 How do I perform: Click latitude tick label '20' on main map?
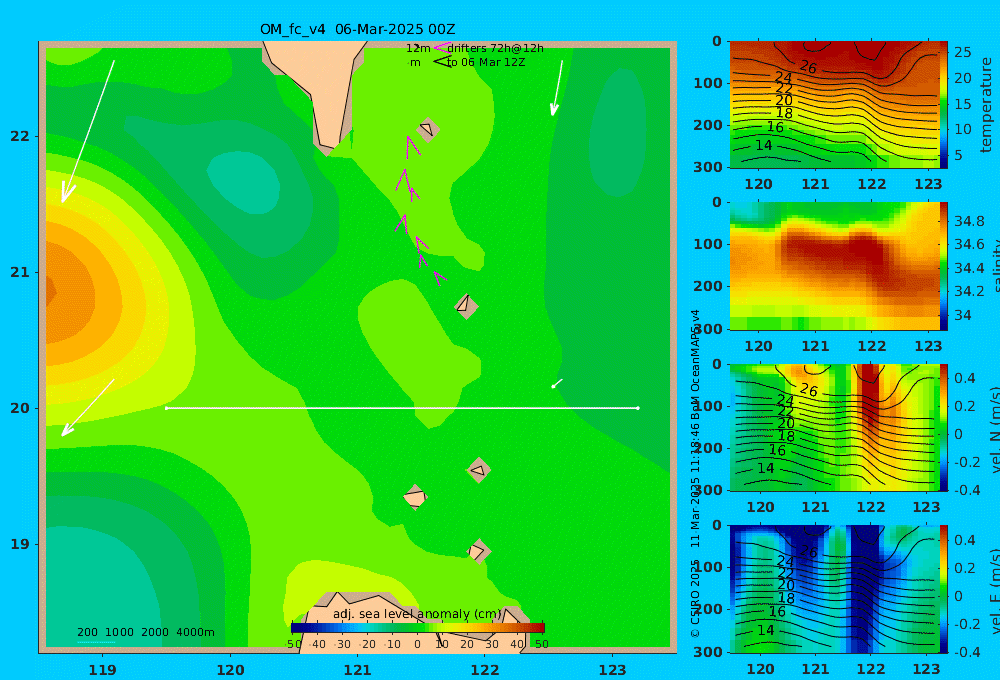(20, 408)
